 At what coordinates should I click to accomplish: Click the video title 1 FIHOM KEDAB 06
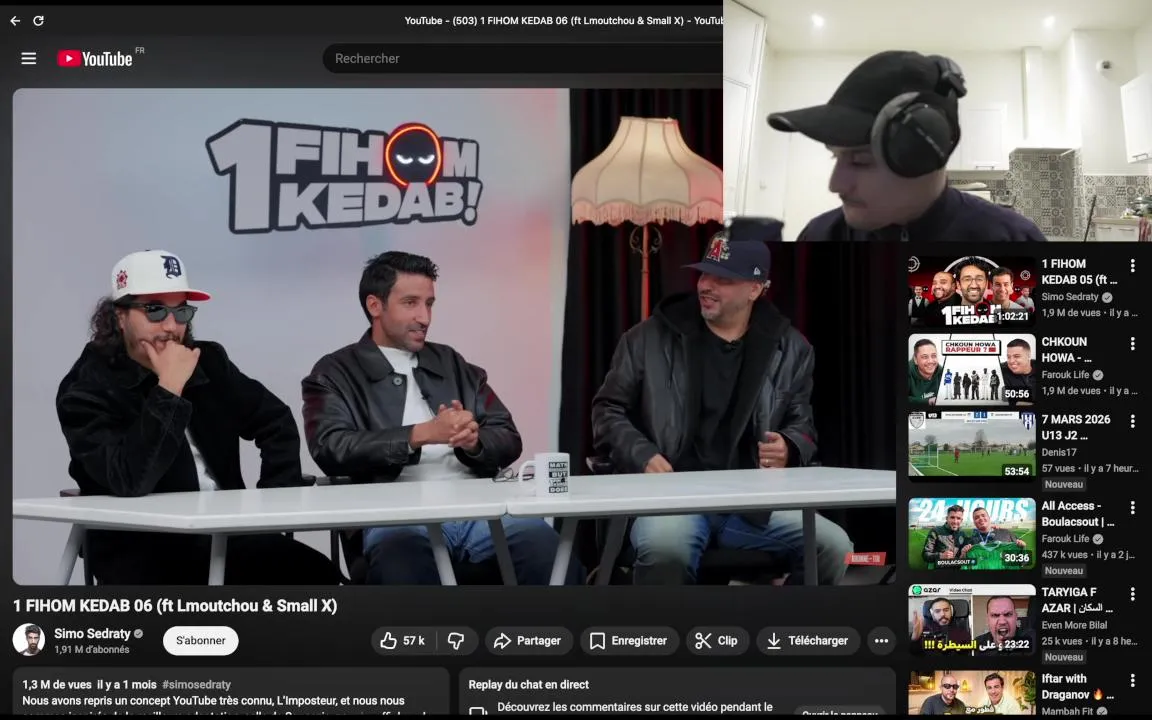click(175, 605)
